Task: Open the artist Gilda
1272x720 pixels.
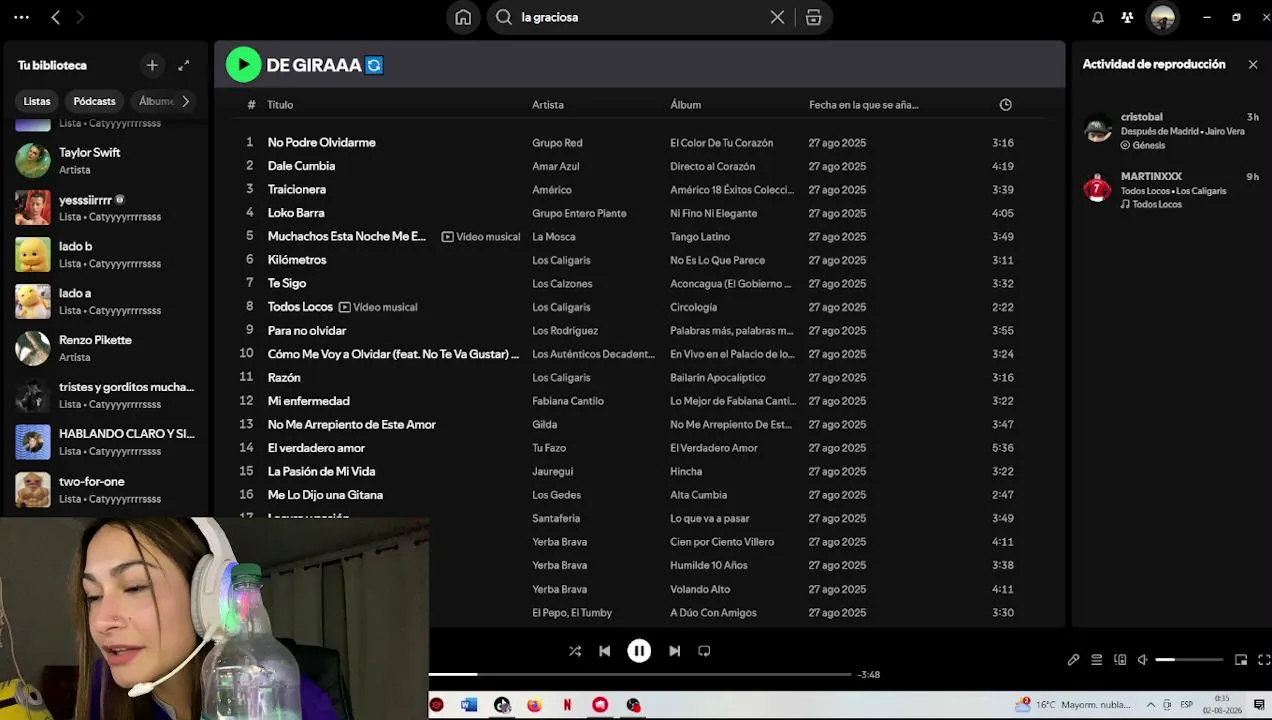Action: tap(545, 425)
